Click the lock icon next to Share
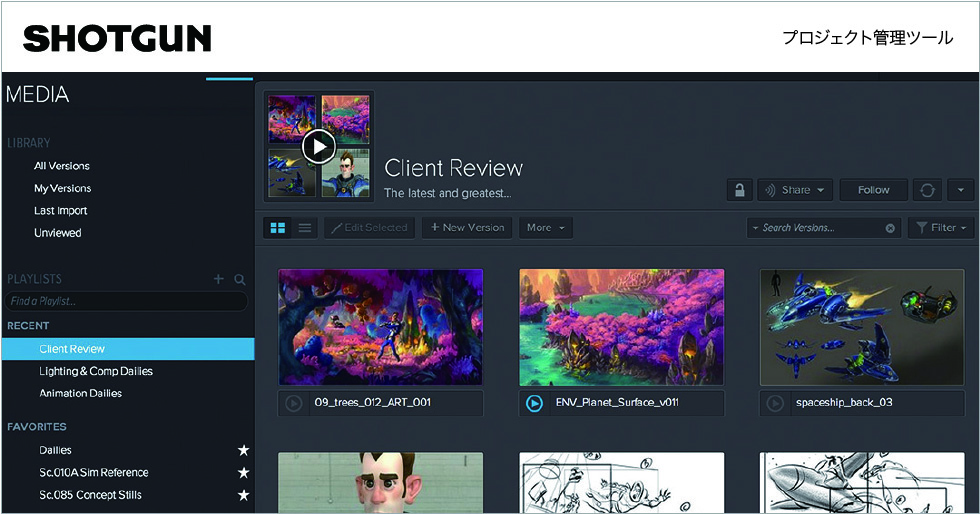Image resolution: width=980 pixels, height=514 pixels. pyautogui.click(x=739, y=190)
